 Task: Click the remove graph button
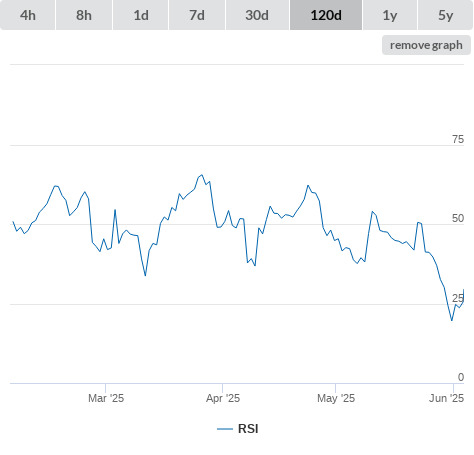(426, 45)
